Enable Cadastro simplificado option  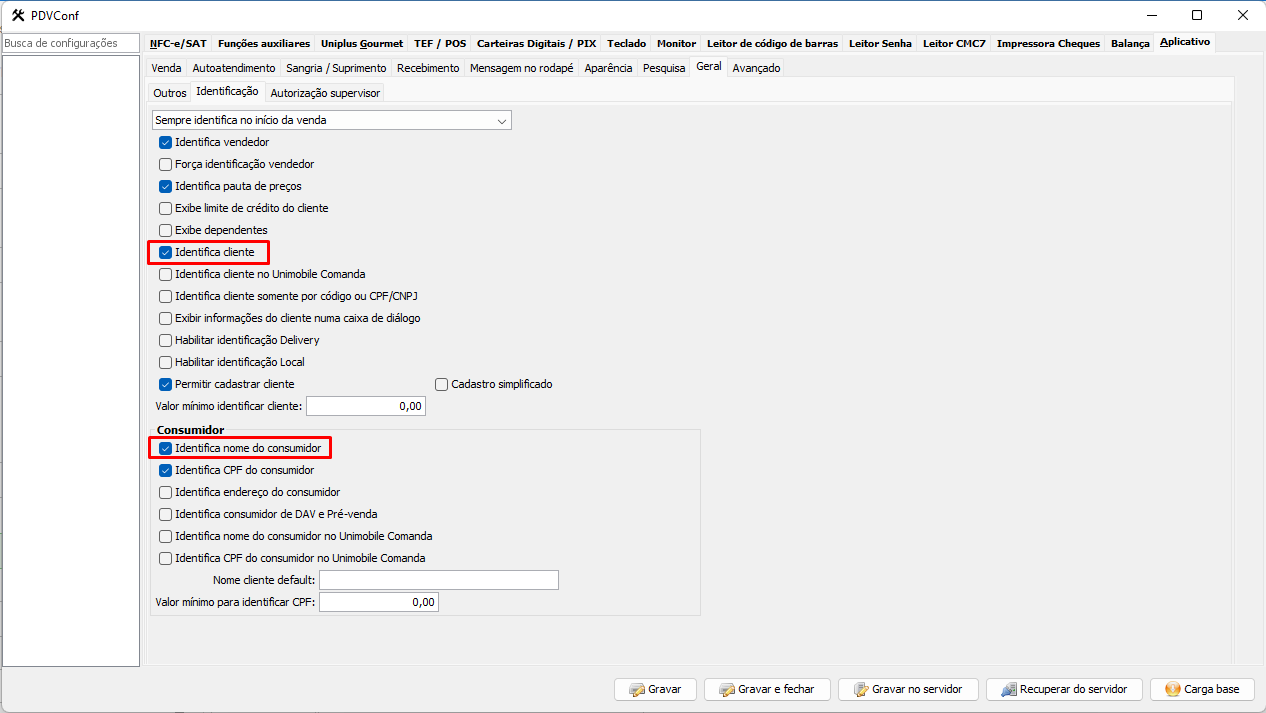(x=442, y=384)
